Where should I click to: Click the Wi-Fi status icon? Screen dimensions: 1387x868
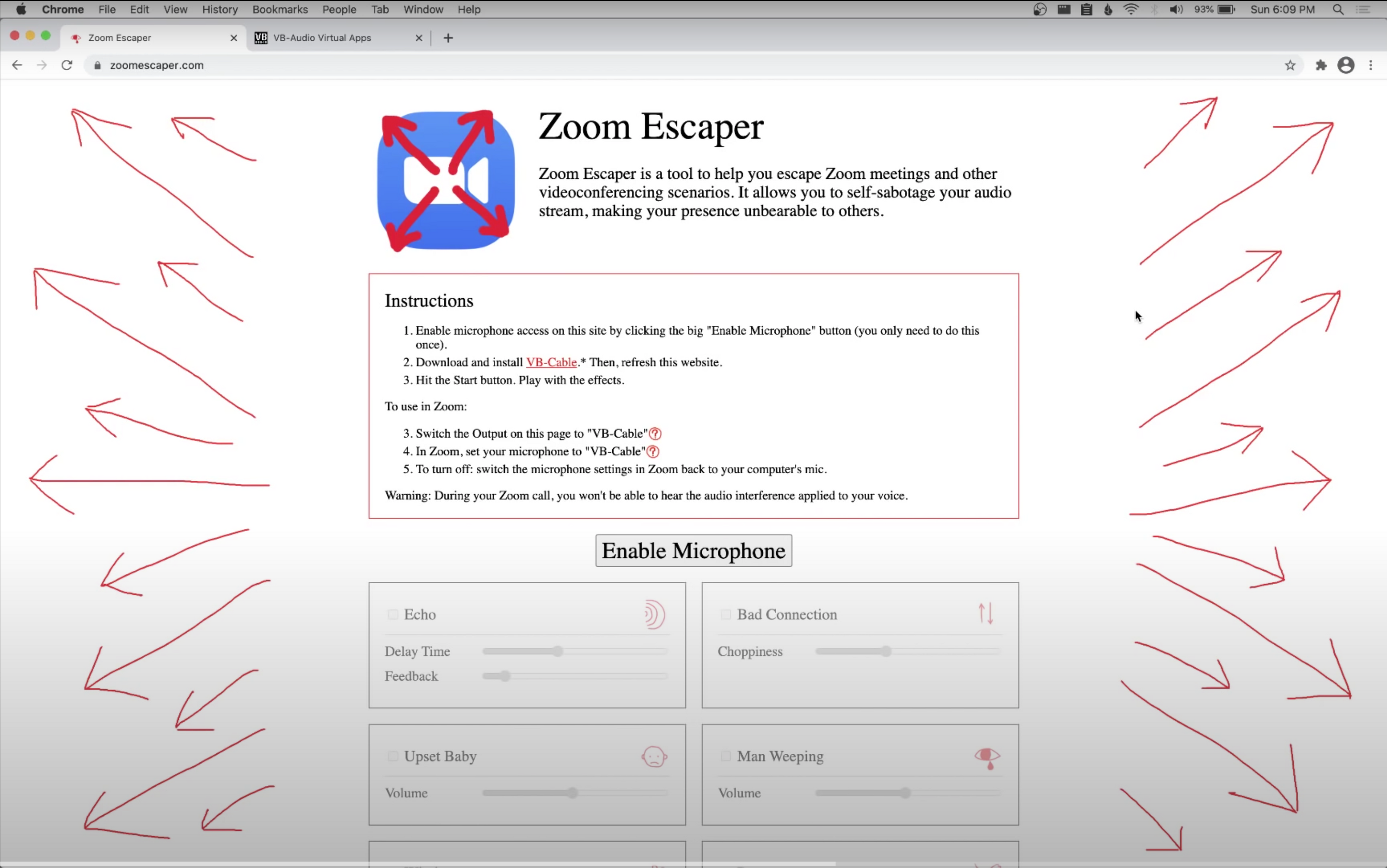pyautogui.click(x=1130, y=9)
